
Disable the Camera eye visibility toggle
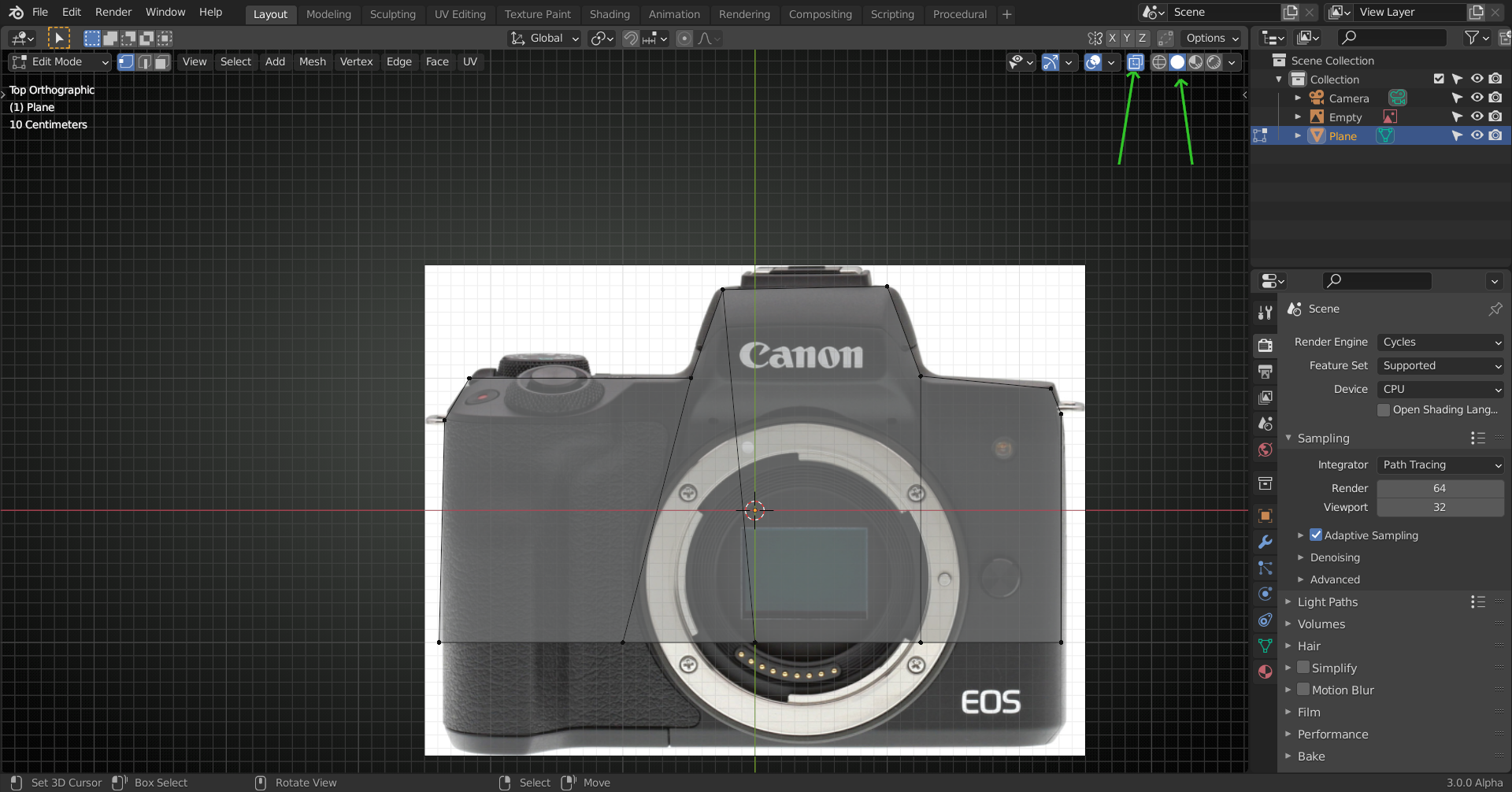pyautogui.click(x=1477, y=98)
